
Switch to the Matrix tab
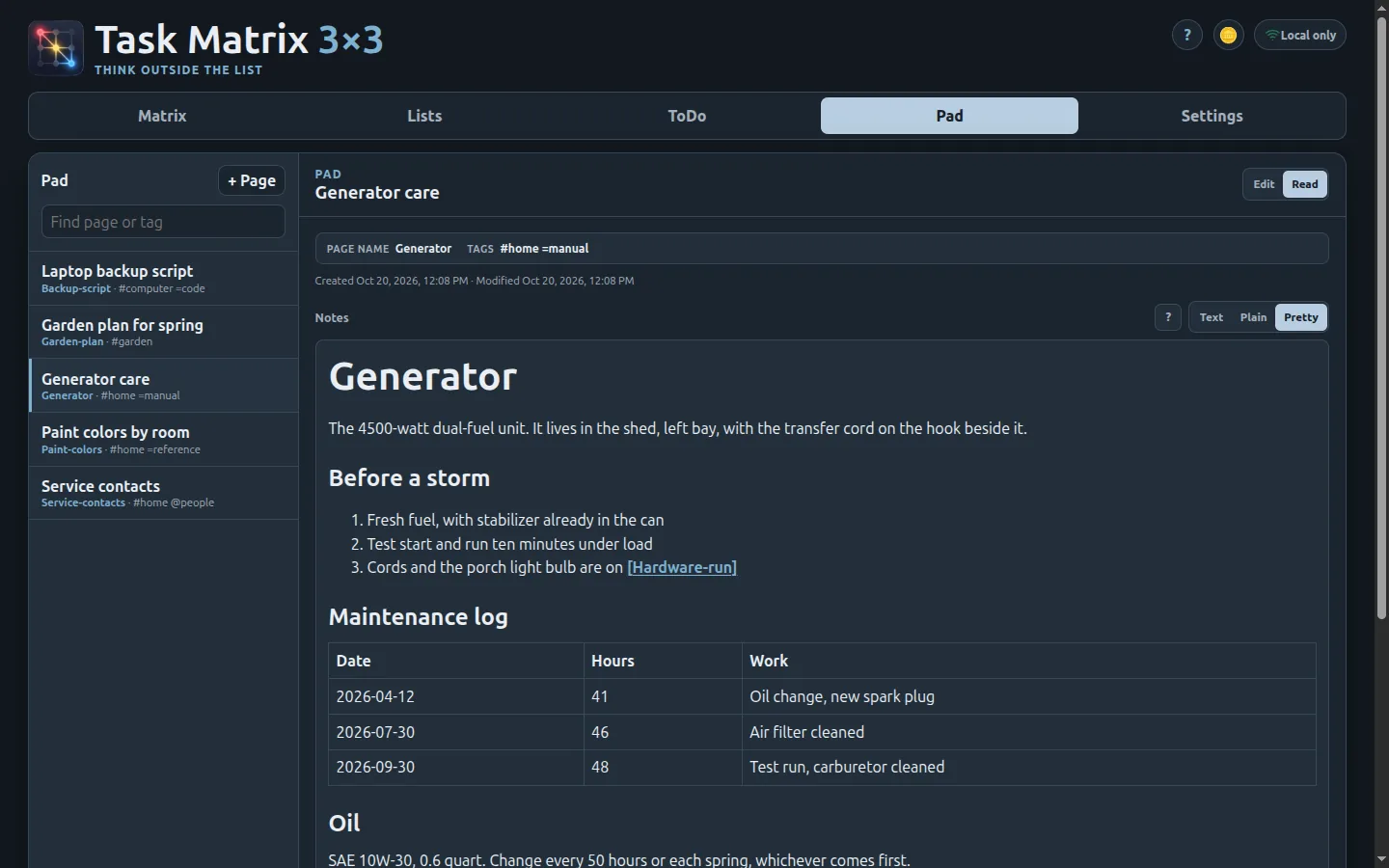162,116
